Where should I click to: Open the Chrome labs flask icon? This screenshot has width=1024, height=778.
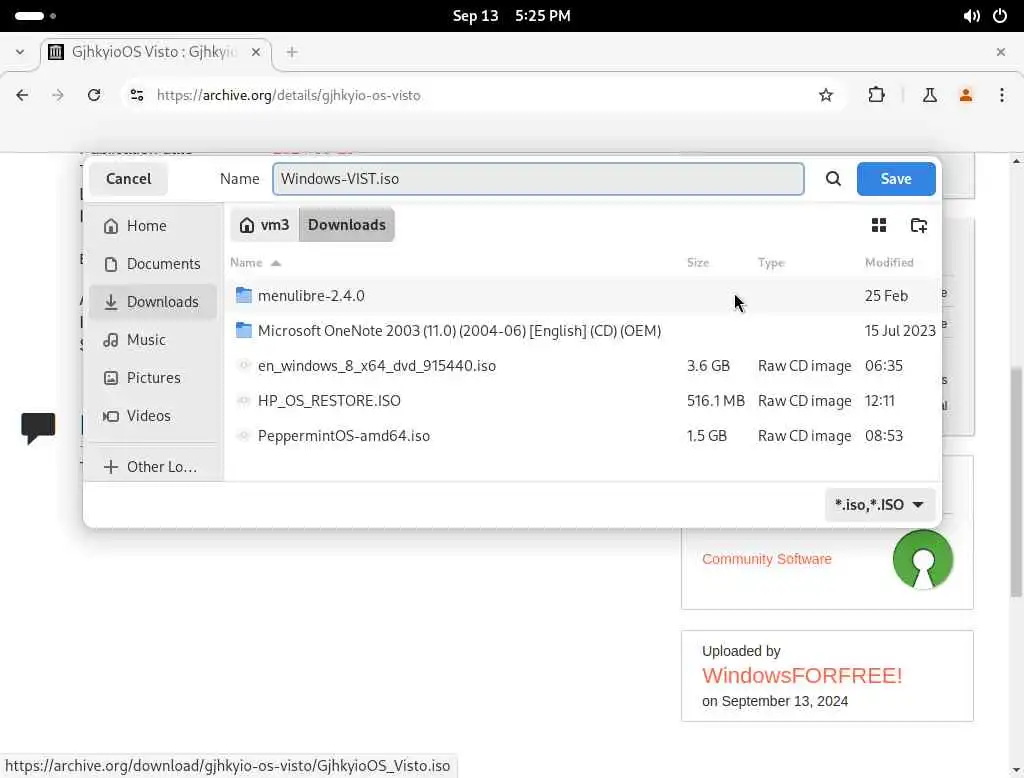pos(929,95)
